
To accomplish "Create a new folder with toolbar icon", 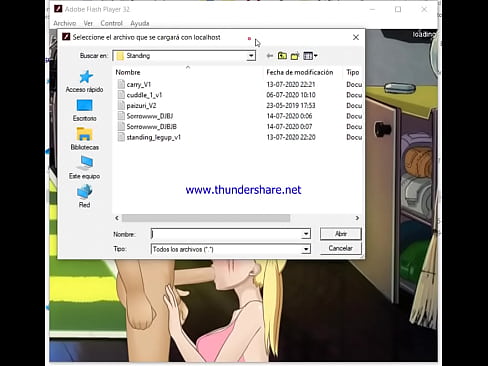I will [x=295, y=56].
